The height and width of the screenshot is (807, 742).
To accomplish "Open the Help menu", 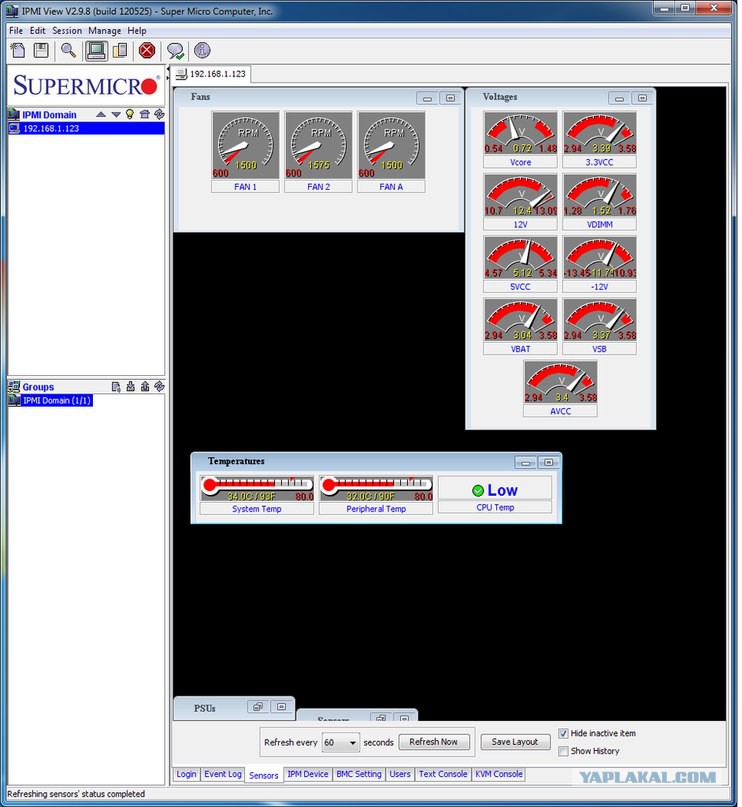I will click(x=137, y=30).
